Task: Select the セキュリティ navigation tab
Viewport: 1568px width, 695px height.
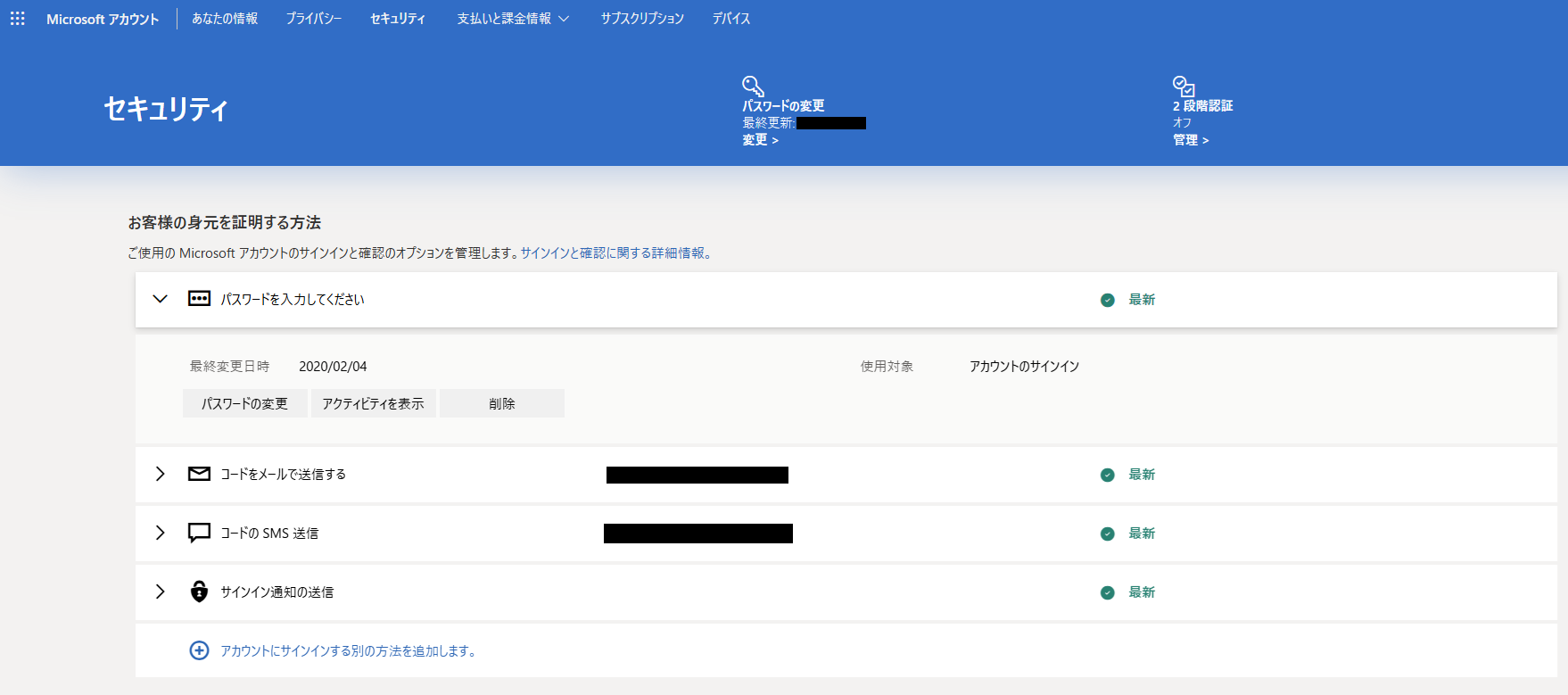Action: coord(398,19)
